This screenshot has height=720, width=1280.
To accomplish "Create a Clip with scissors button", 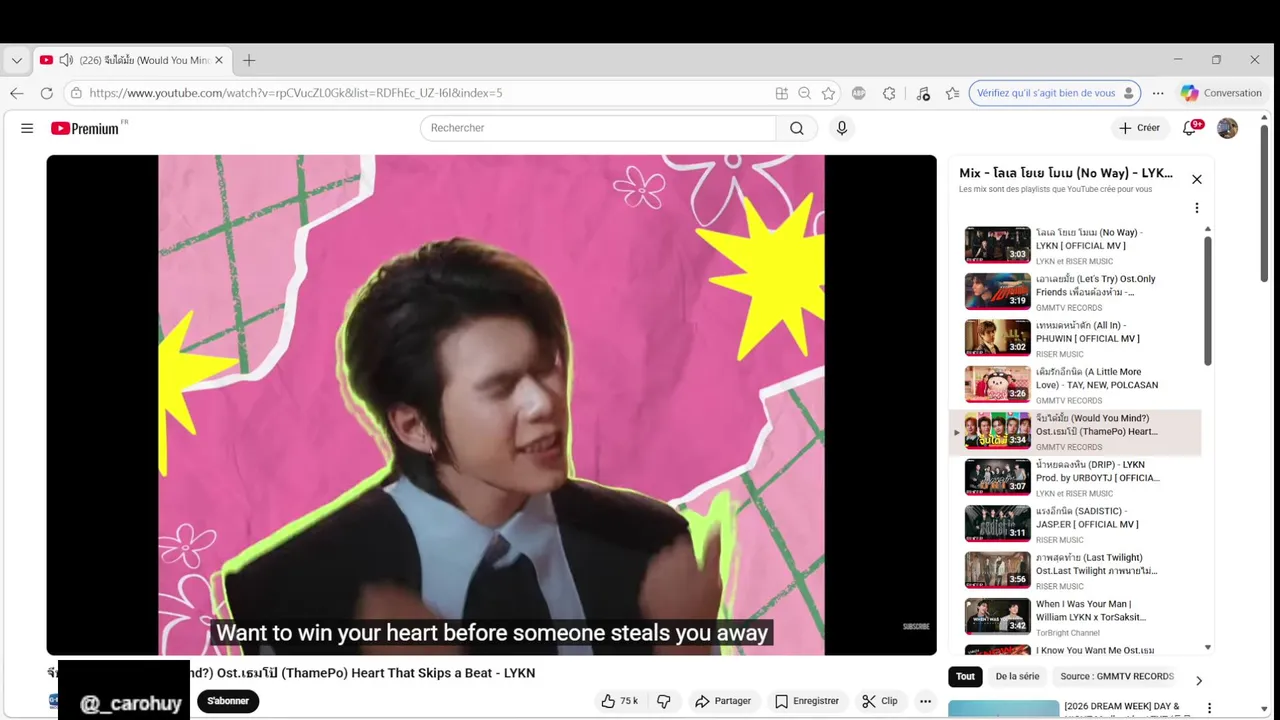I will (880, 701).
